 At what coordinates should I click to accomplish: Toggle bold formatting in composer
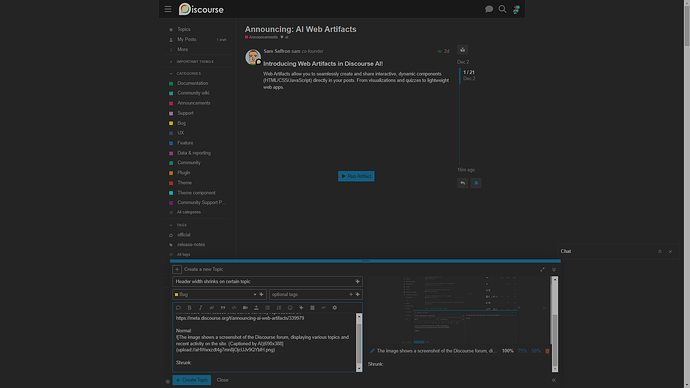(x=190, y=307)
